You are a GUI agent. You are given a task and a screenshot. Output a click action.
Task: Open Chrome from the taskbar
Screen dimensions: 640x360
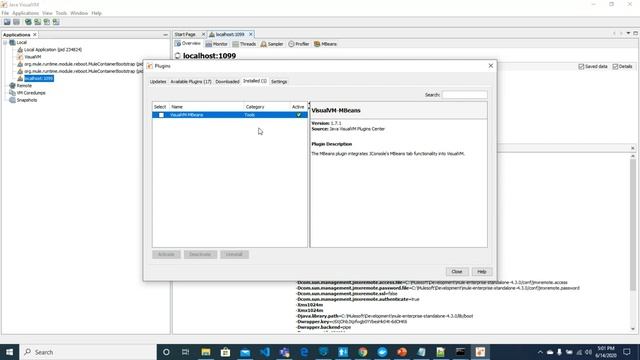[x=362, y=352]
